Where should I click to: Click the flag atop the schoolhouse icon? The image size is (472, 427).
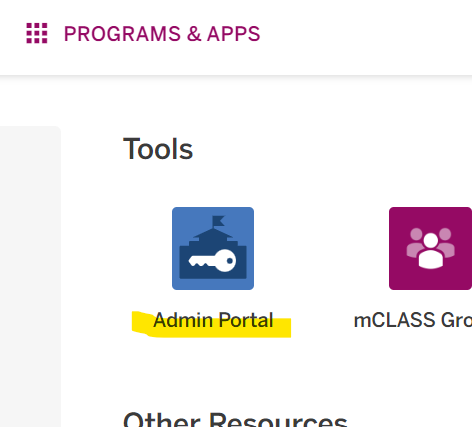tap(218, 221)
